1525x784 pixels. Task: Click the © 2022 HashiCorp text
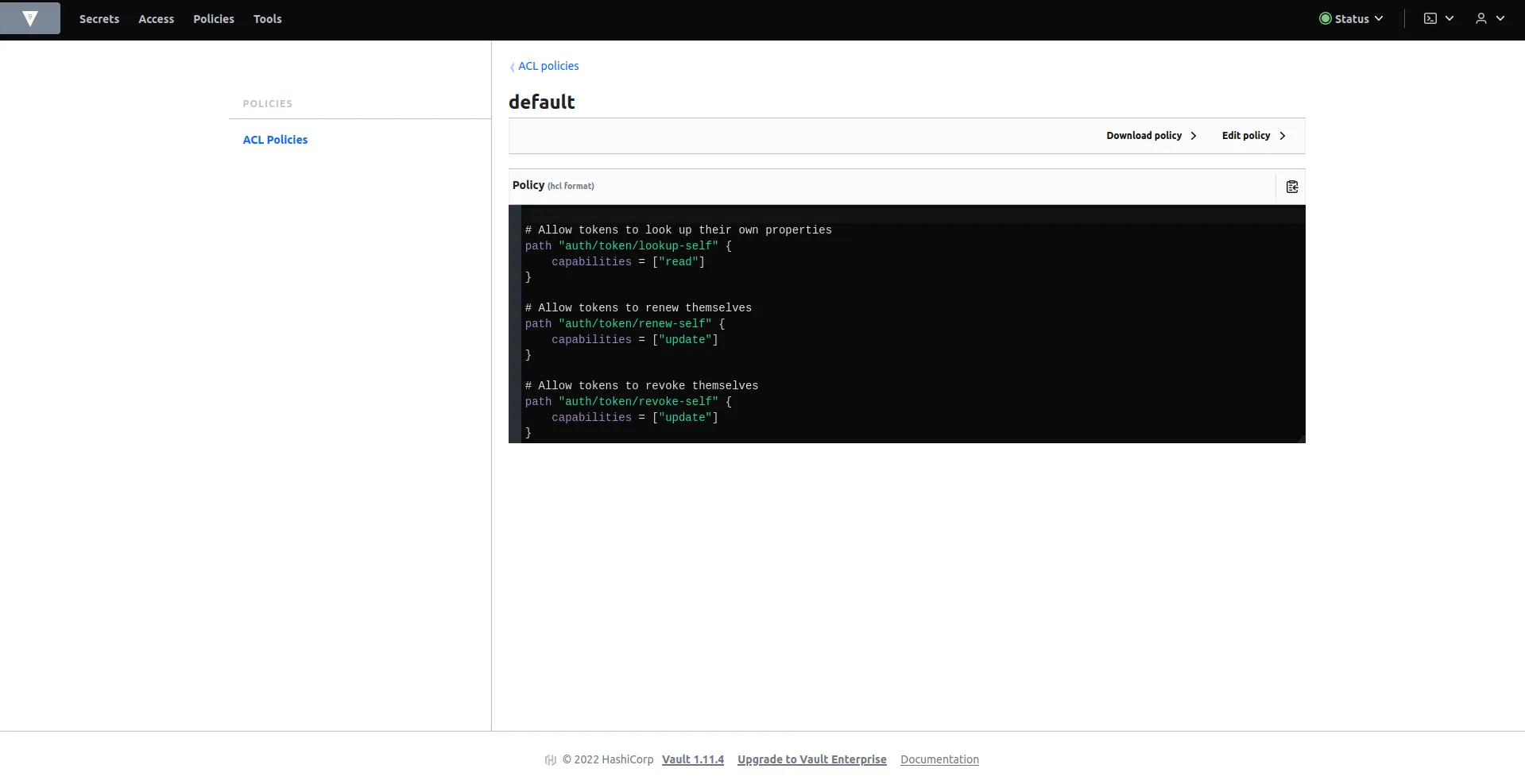(x=608, y=759)
